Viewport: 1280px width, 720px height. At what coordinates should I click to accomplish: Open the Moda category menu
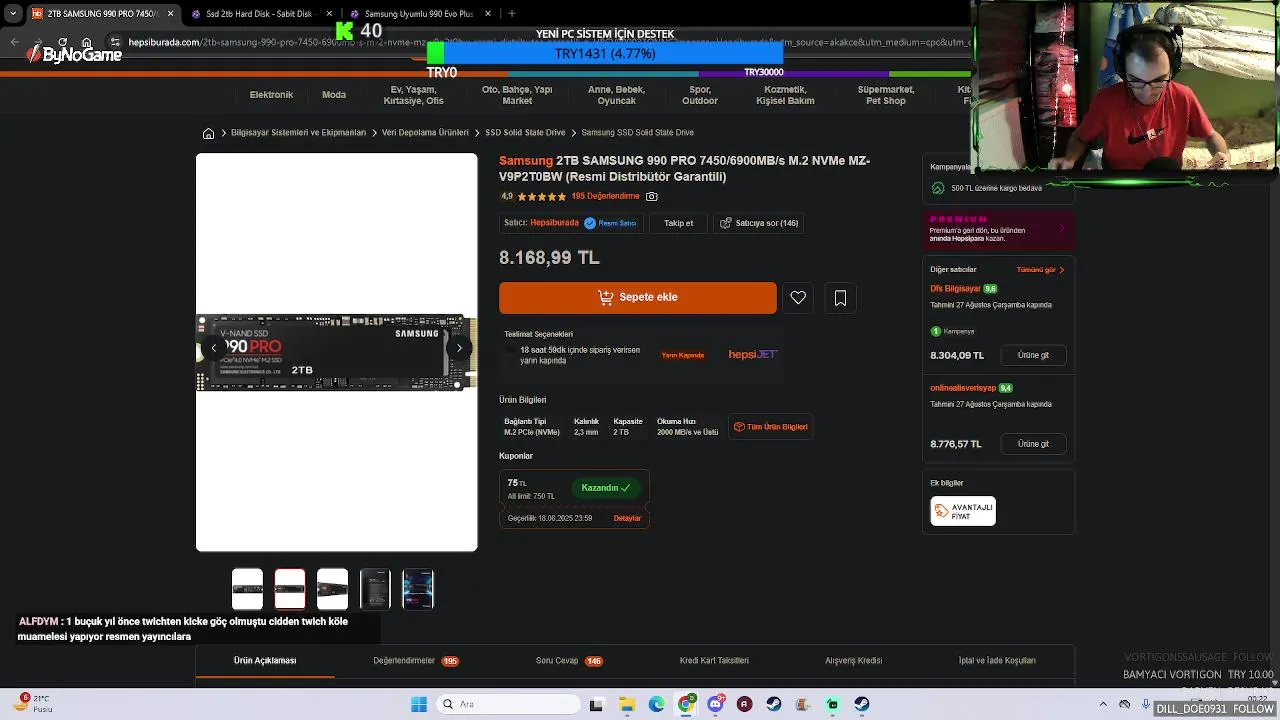pos(334,95)
